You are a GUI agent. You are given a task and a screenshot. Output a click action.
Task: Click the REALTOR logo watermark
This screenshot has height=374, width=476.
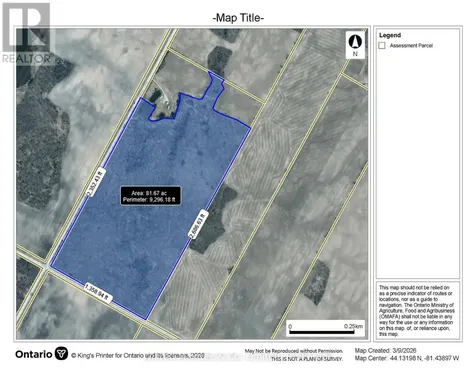click(26, 33)
